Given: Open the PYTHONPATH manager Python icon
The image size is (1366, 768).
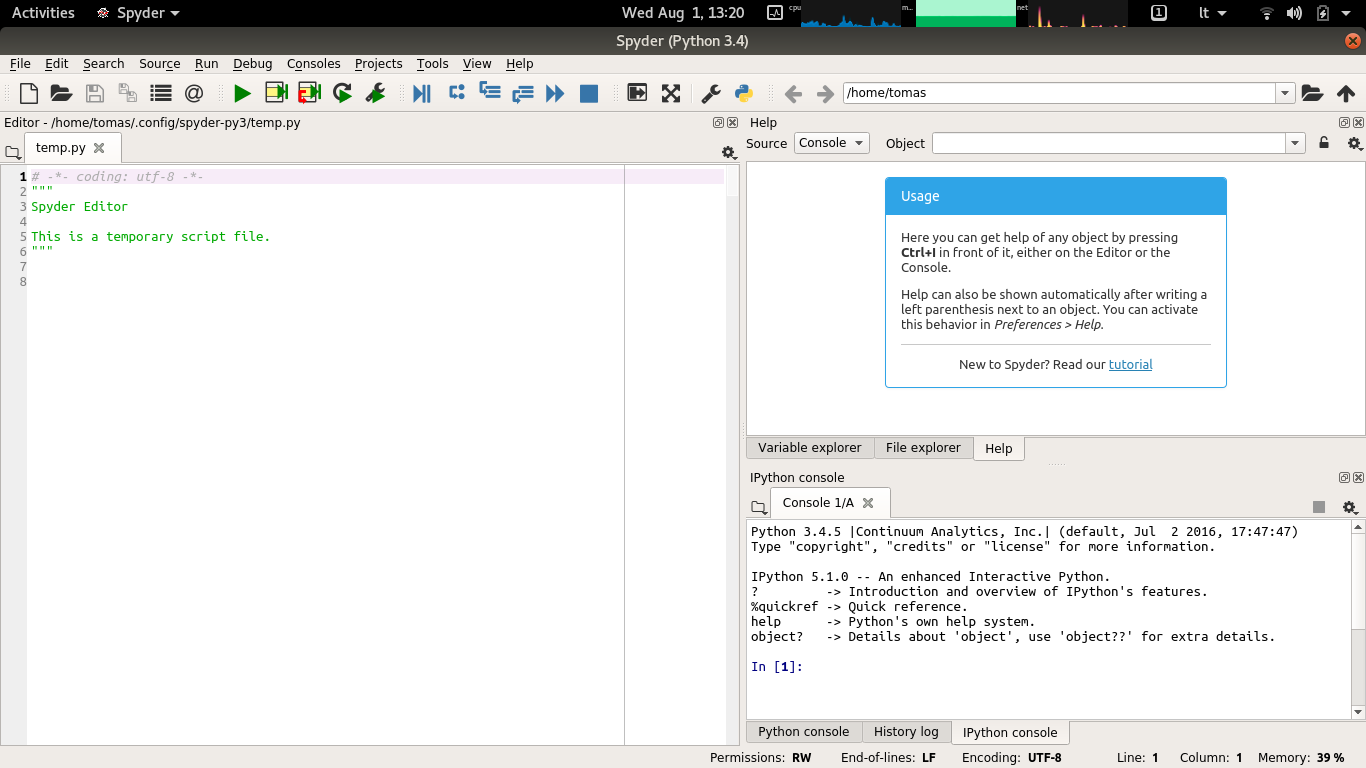Looking at the screenshot, I should tap(744, 93).
